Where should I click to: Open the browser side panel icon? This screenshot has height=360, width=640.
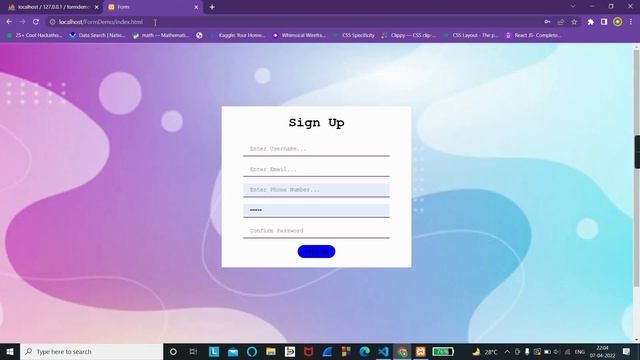pyautogui.click(x=604, y=22)
